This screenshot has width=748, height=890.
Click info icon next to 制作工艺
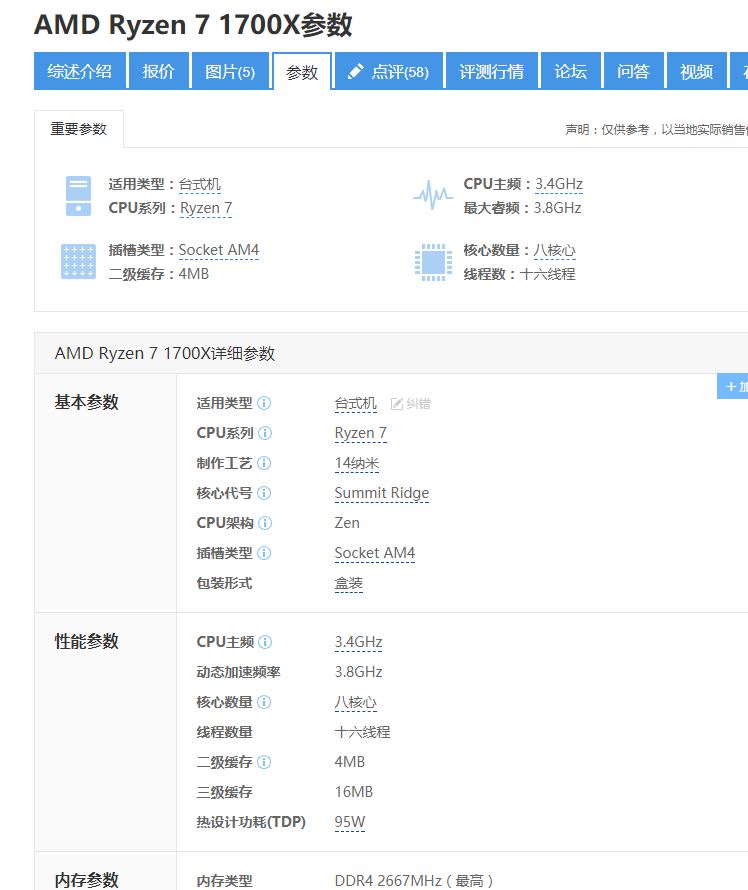coord(264,463)
